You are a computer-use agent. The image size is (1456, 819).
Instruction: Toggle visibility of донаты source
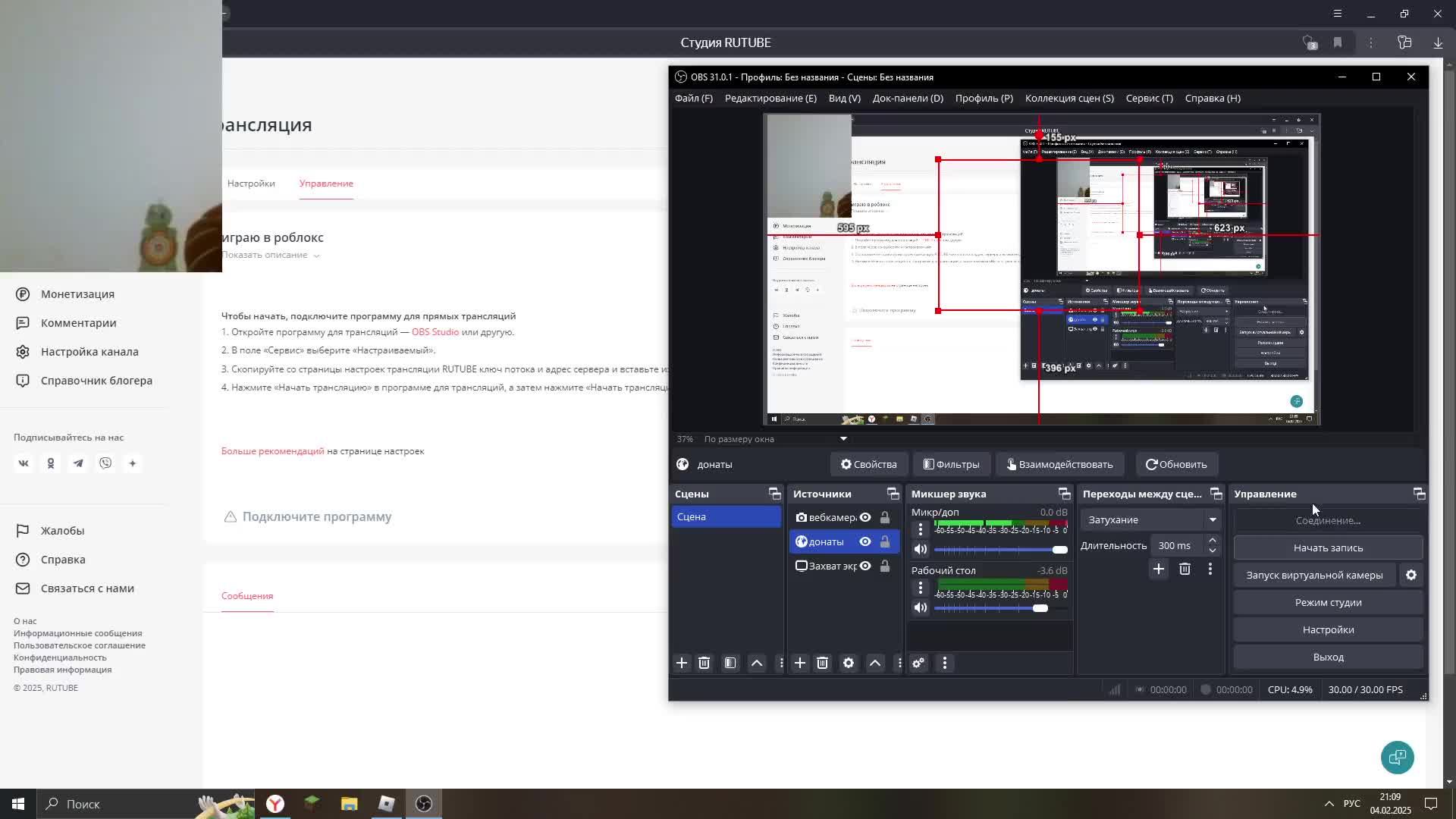pos(865,541)
